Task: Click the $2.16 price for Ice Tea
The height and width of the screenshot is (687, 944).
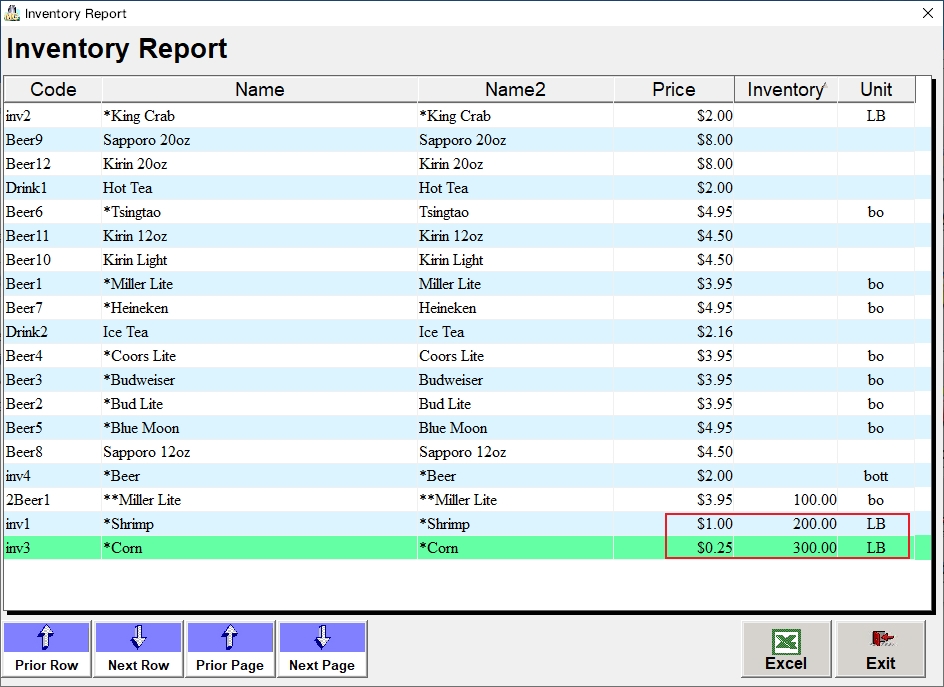Action: [x=674, y=332]
